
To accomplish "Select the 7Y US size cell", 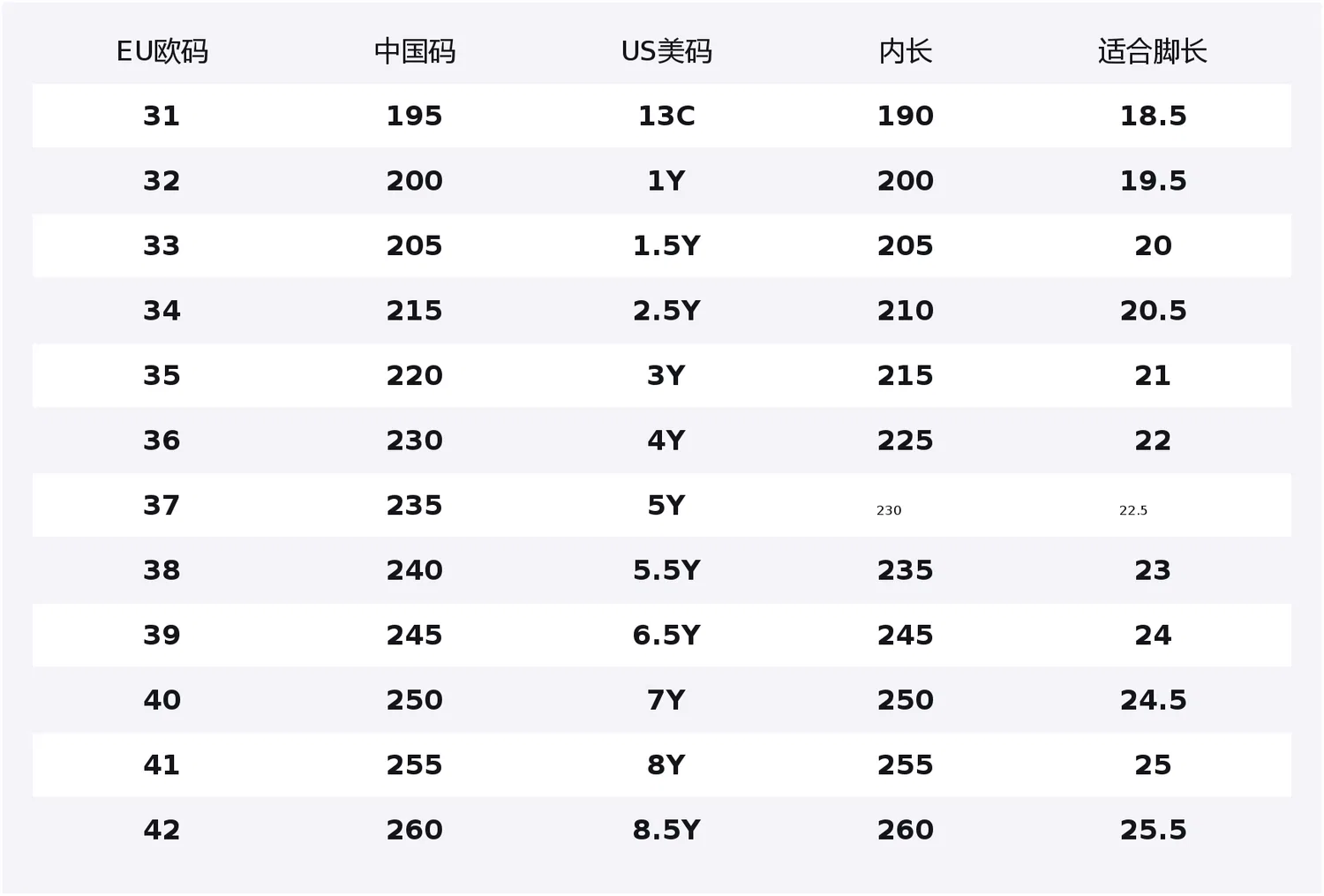I will click(x=666, y=700).
